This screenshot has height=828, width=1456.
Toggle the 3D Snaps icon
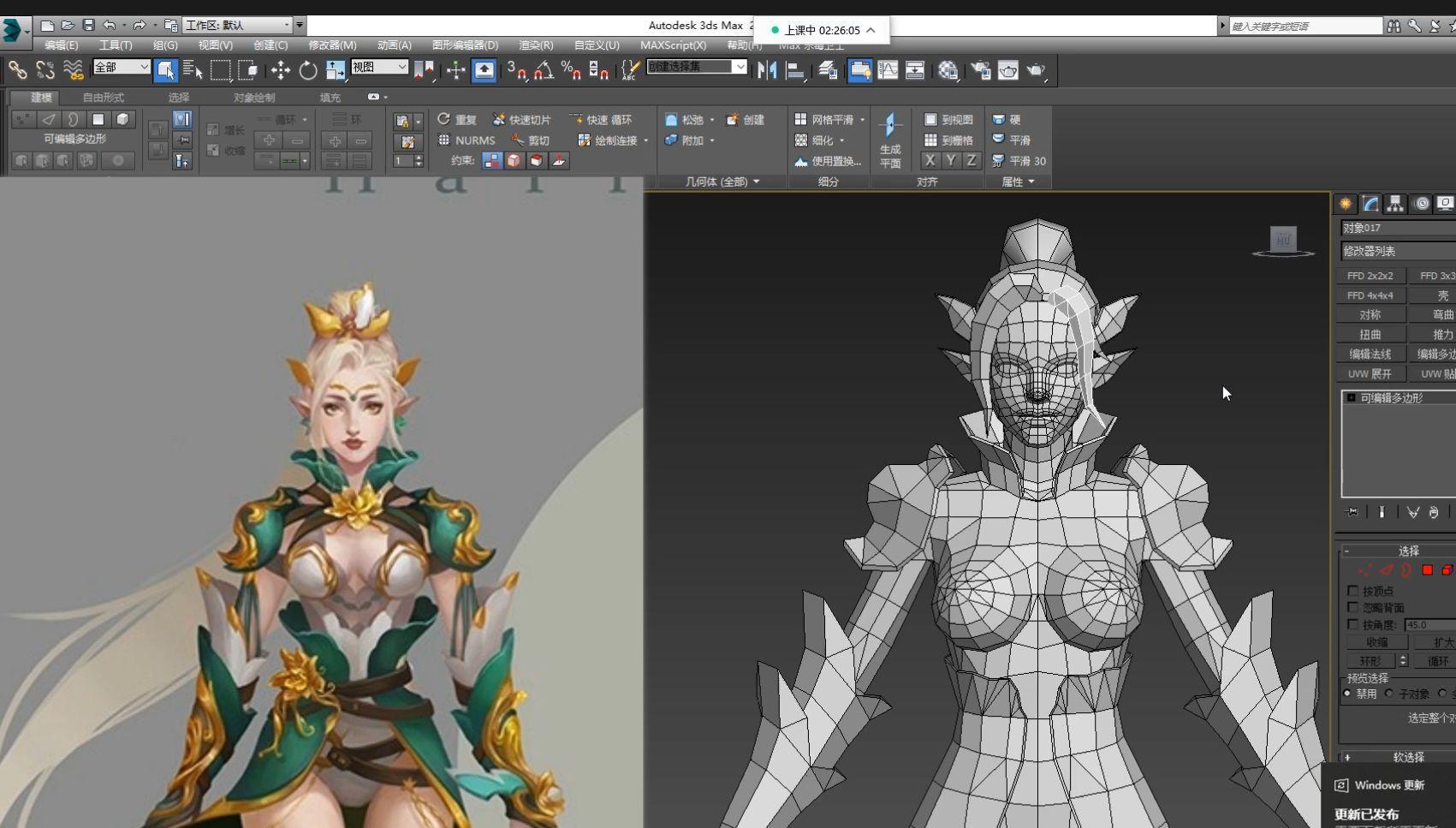click(x=516, y=70)
